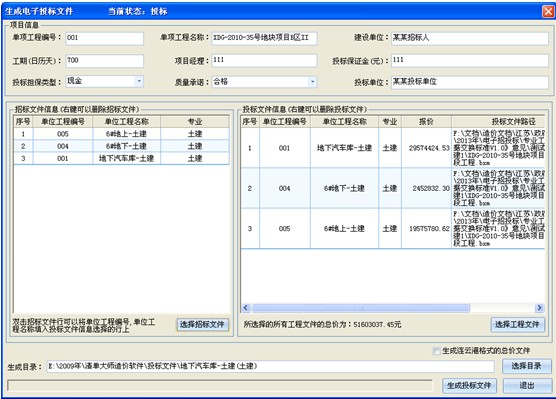Click the 退出 button
The height and width of the screenshot is (399, 556).
tap(527, 386)
